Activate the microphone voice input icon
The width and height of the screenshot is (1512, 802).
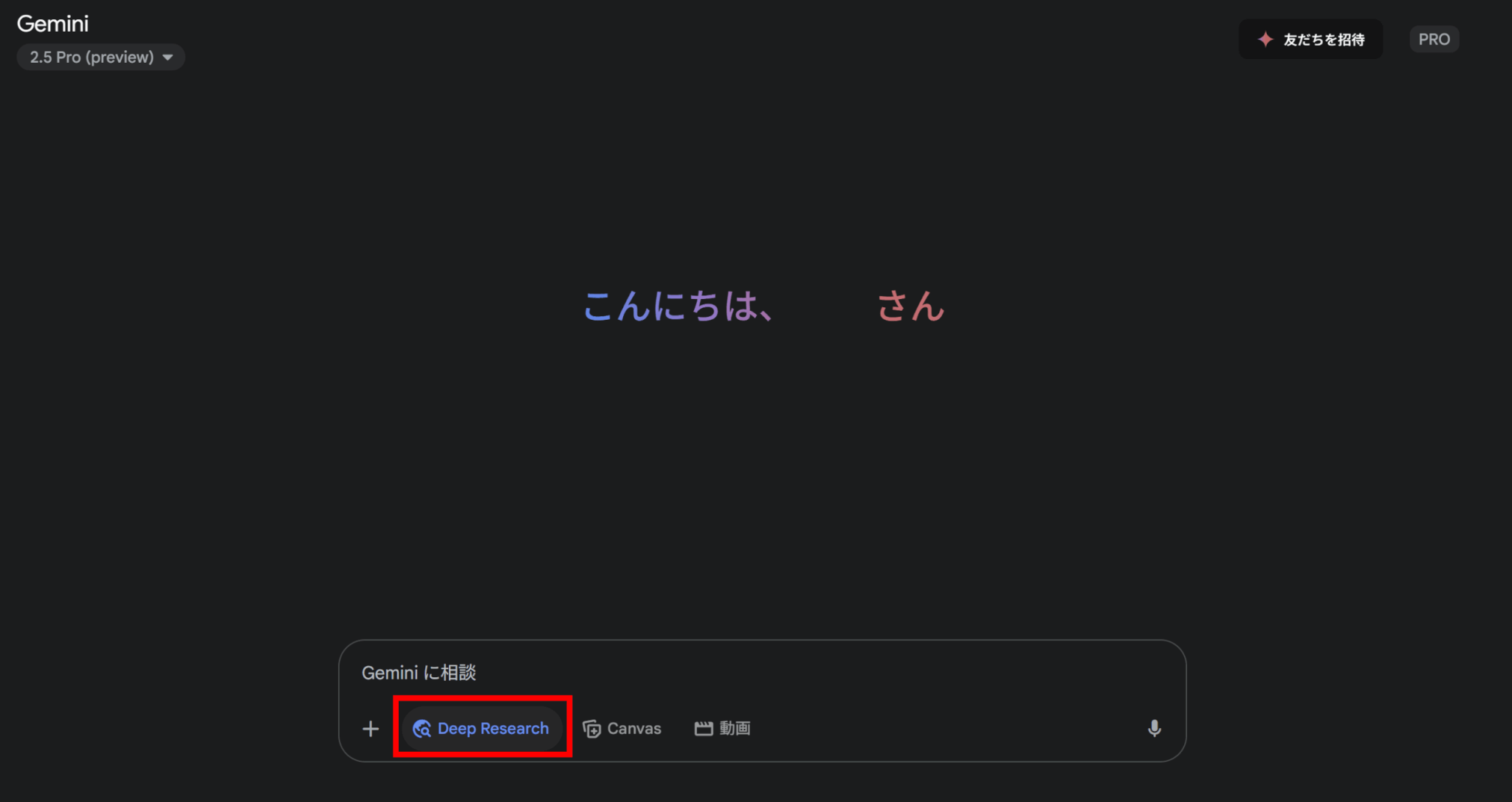(x=1155, y=729)
